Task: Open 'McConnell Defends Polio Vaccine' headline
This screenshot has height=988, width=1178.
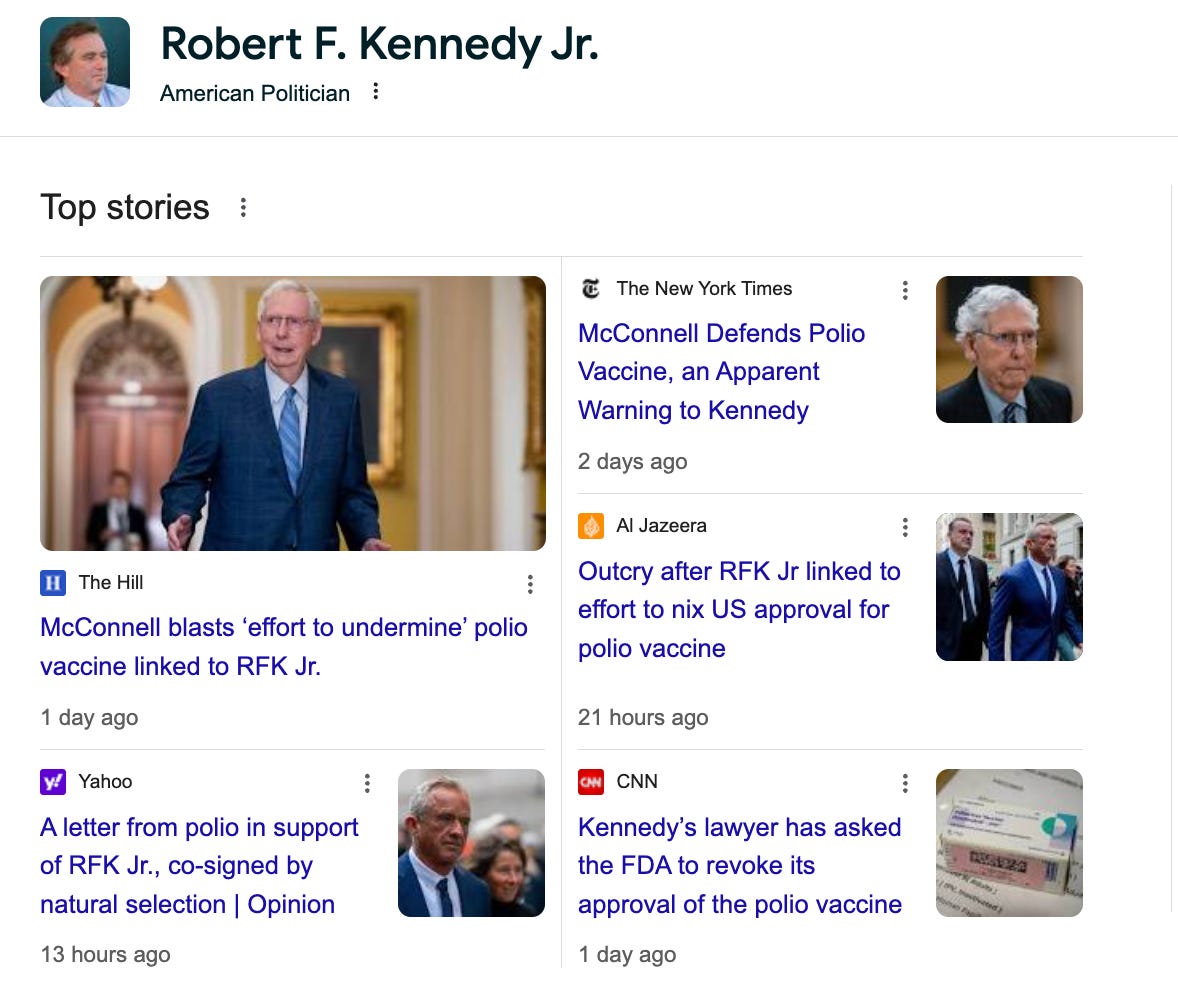Action: point(722,371)
